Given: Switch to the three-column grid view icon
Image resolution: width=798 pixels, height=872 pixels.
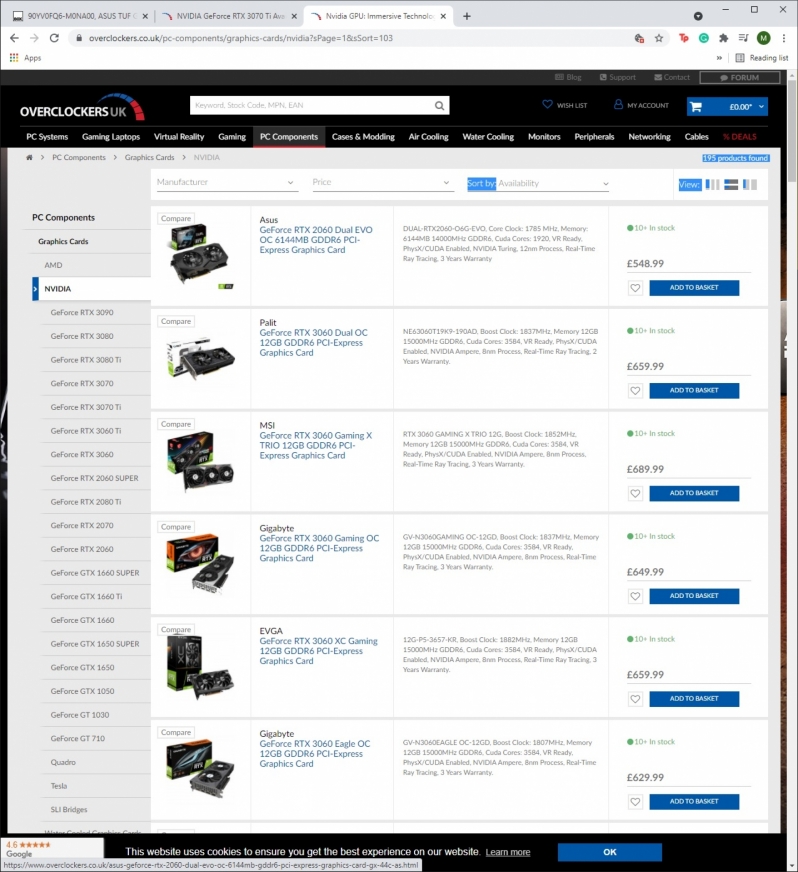Looking at the screenshot, I should coord(712,184).
